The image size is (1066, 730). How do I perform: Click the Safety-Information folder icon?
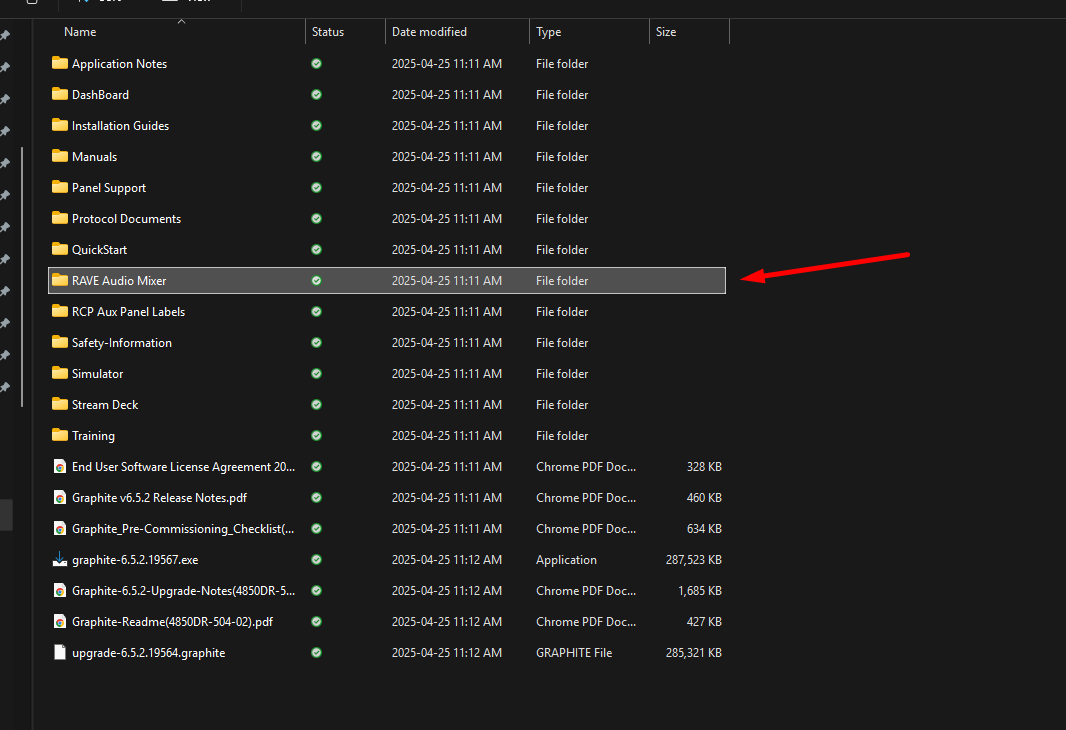60,342
